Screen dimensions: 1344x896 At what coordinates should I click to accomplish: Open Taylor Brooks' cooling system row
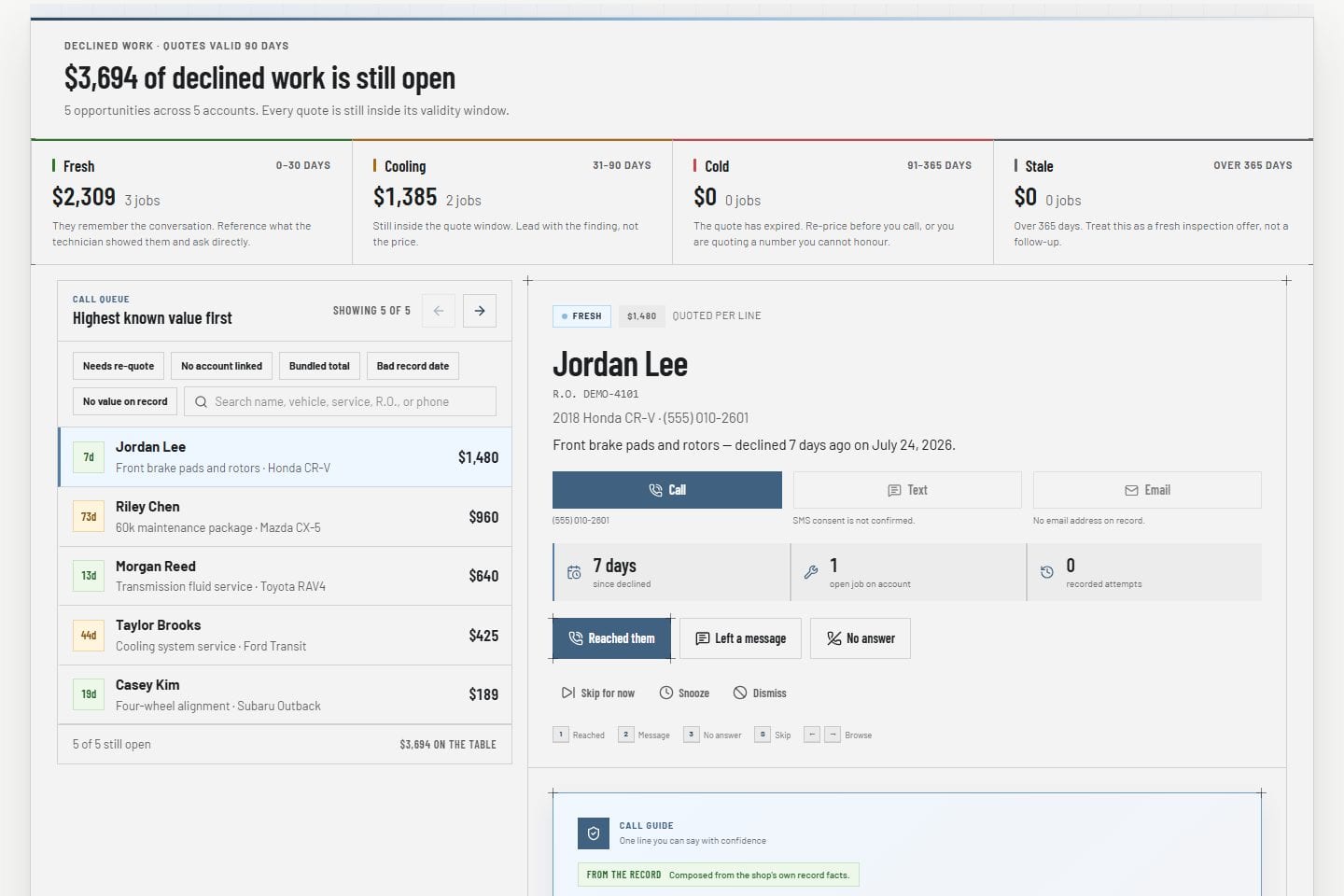(x=285, y=636)
